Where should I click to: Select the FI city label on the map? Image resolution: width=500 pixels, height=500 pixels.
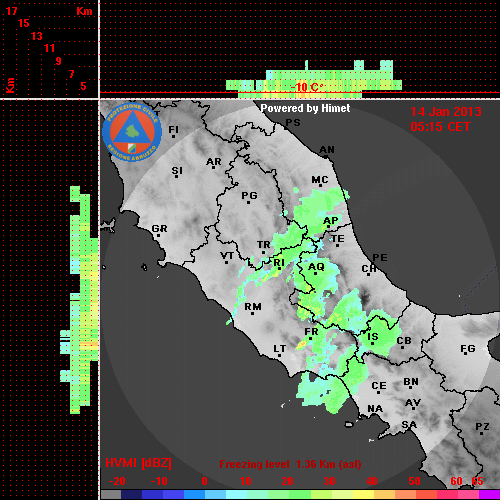point(173,130)
